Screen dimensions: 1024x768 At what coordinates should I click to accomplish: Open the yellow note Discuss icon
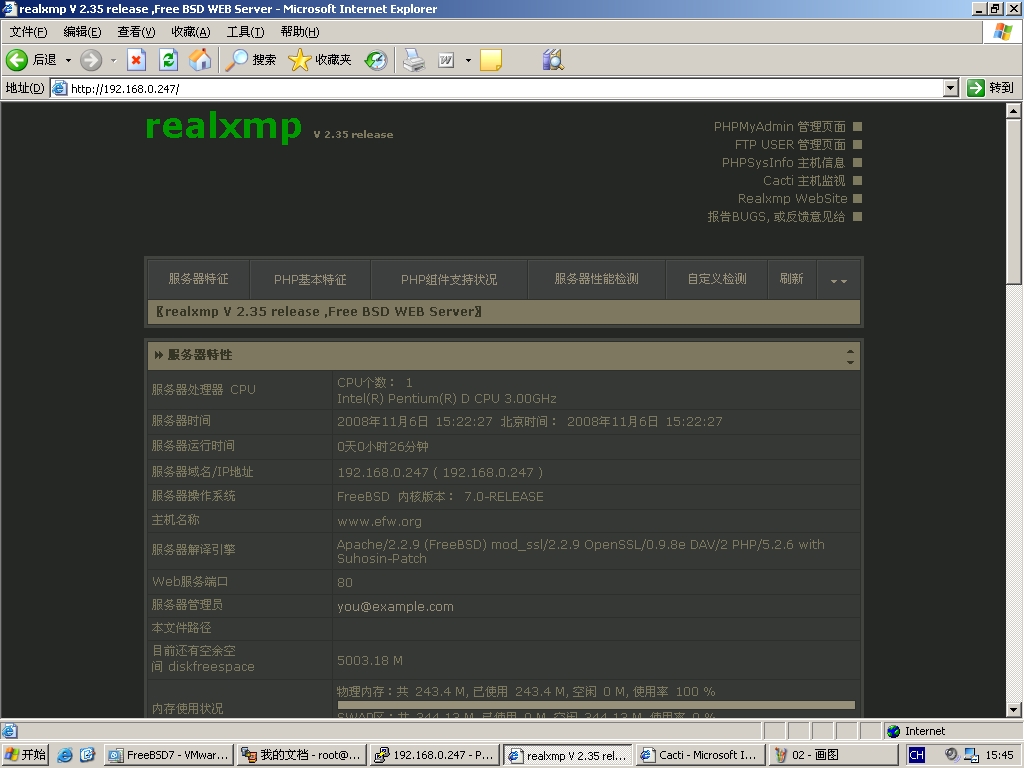pyautogui.click(x=490, y=60)
